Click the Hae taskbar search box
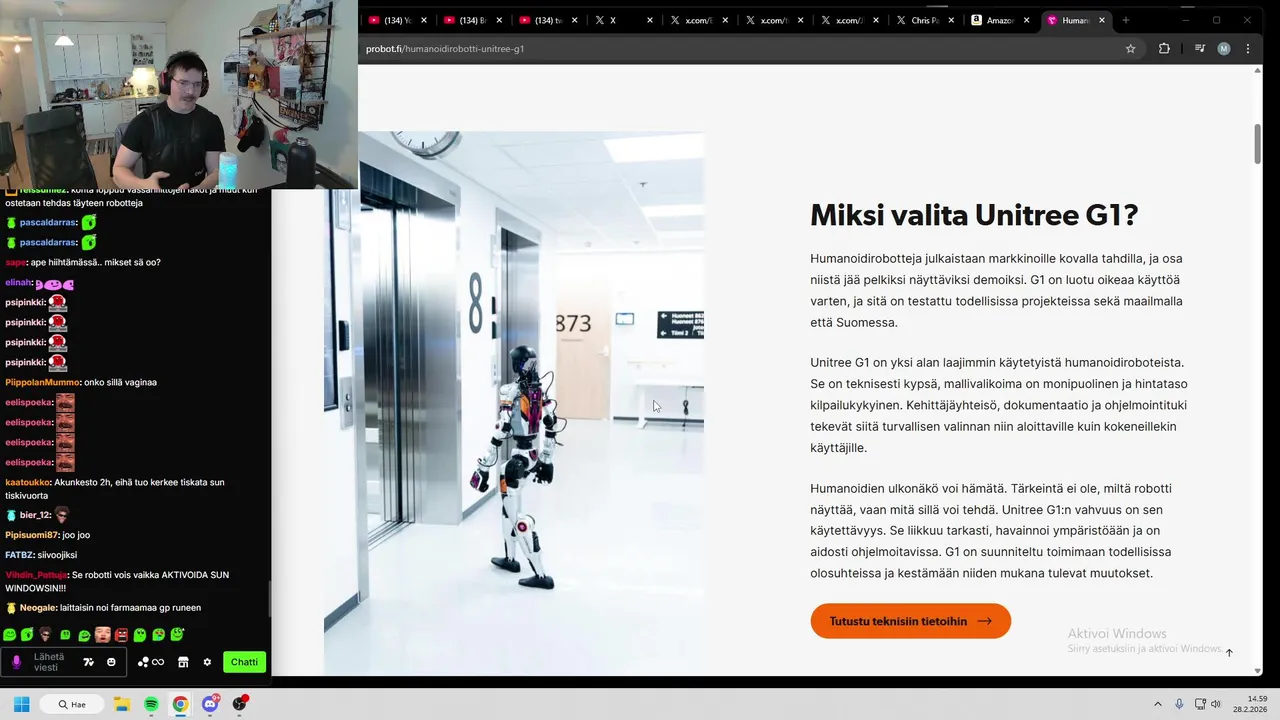 (x=72, y=704)
